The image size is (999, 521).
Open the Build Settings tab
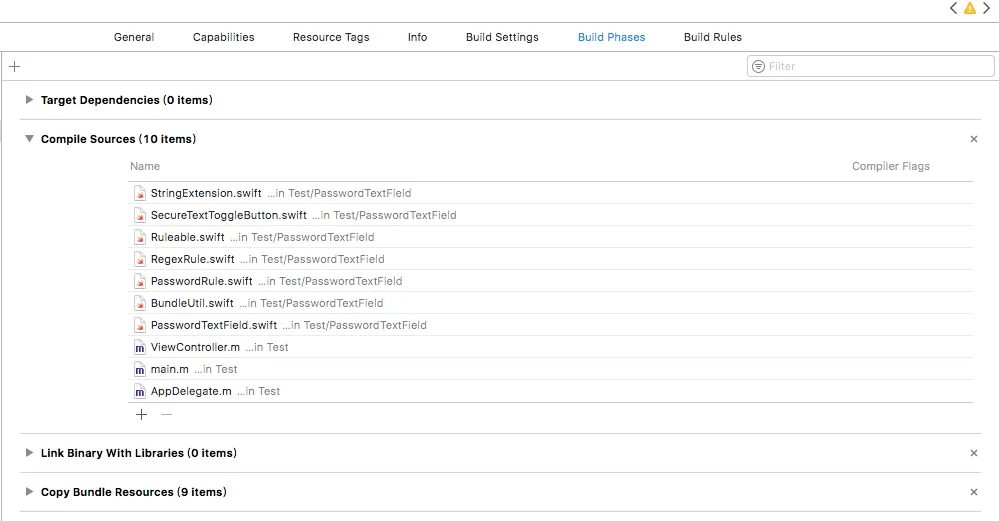point(502,37)
